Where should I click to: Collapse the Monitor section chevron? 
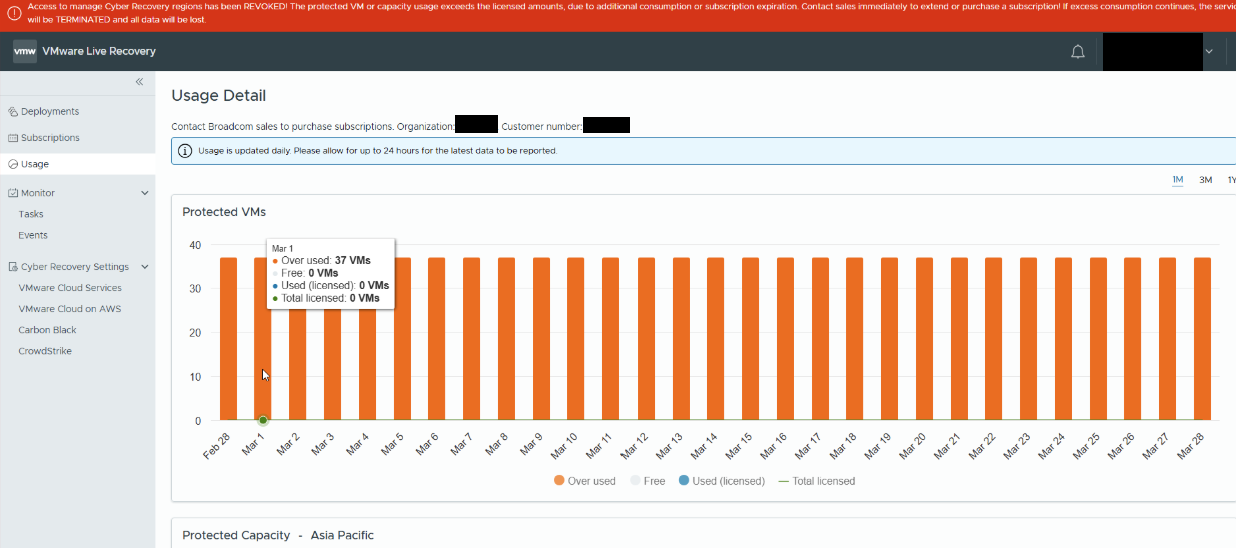tap(145, 193)
